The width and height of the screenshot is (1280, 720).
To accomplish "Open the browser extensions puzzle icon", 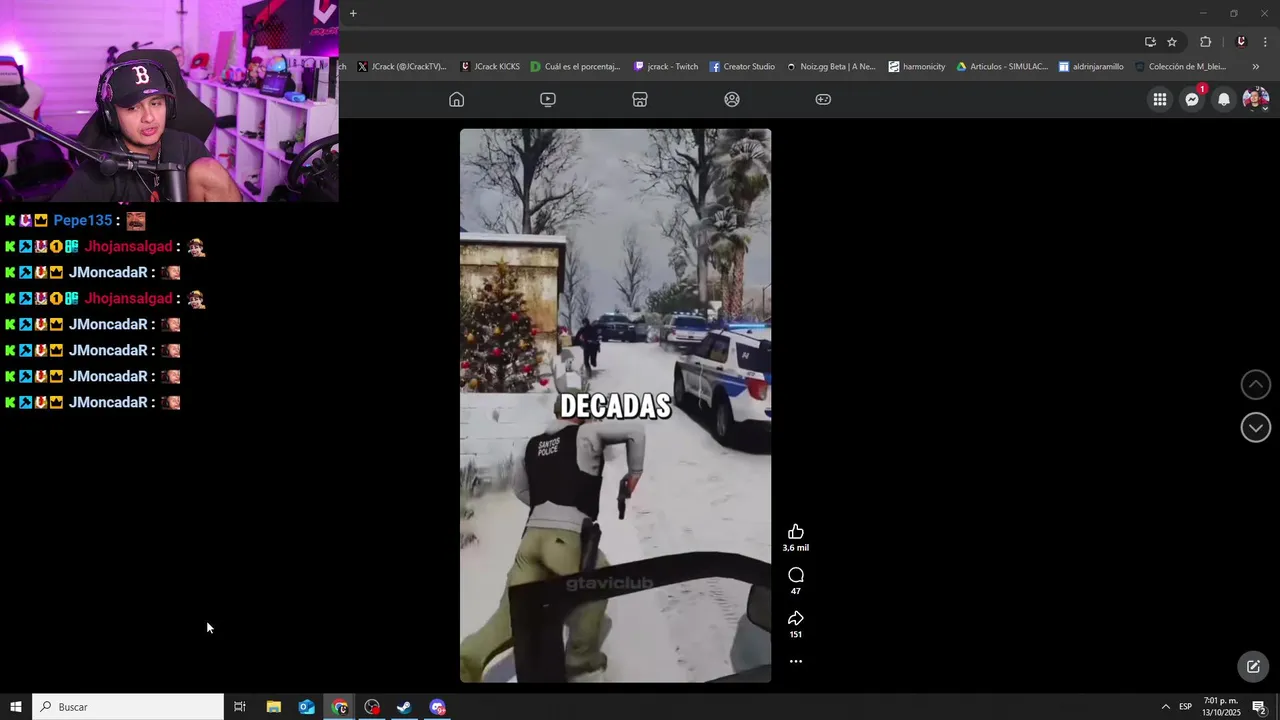I will coord(1205,42).
